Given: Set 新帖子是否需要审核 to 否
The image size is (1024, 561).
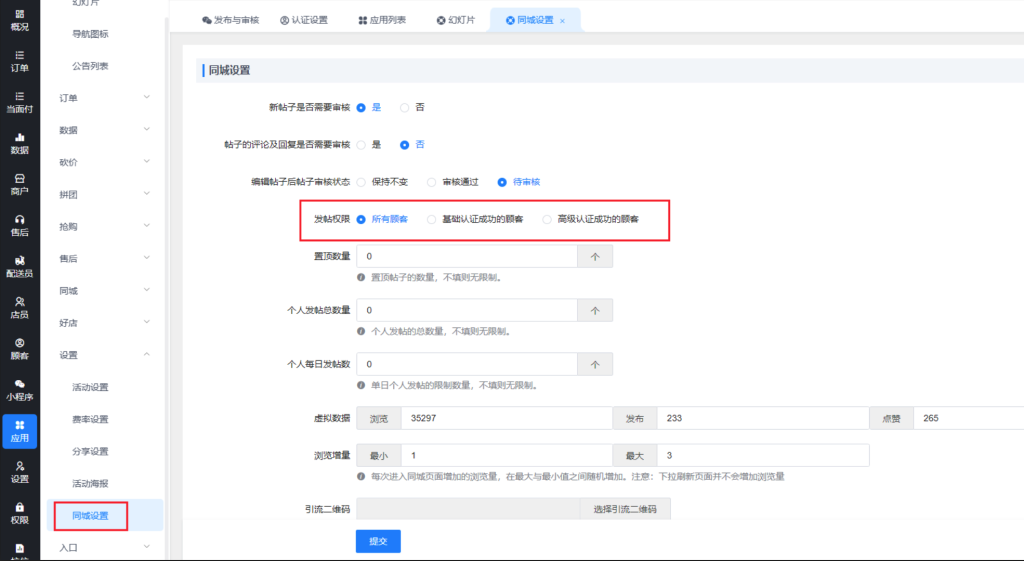Looking at the screenshot, I should pos(405,107).
